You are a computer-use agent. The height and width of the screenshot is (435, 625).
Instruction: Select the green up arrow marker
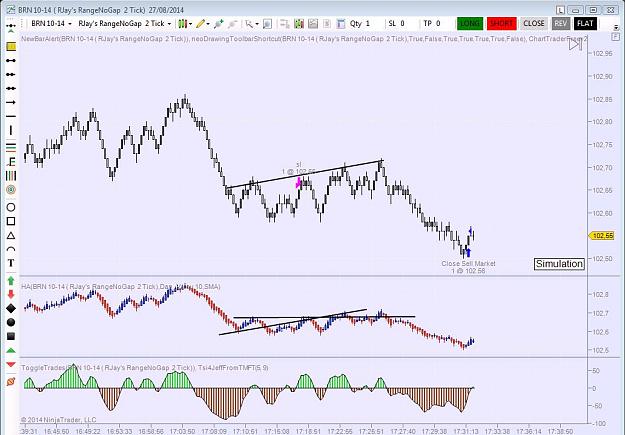click(11, 281)
